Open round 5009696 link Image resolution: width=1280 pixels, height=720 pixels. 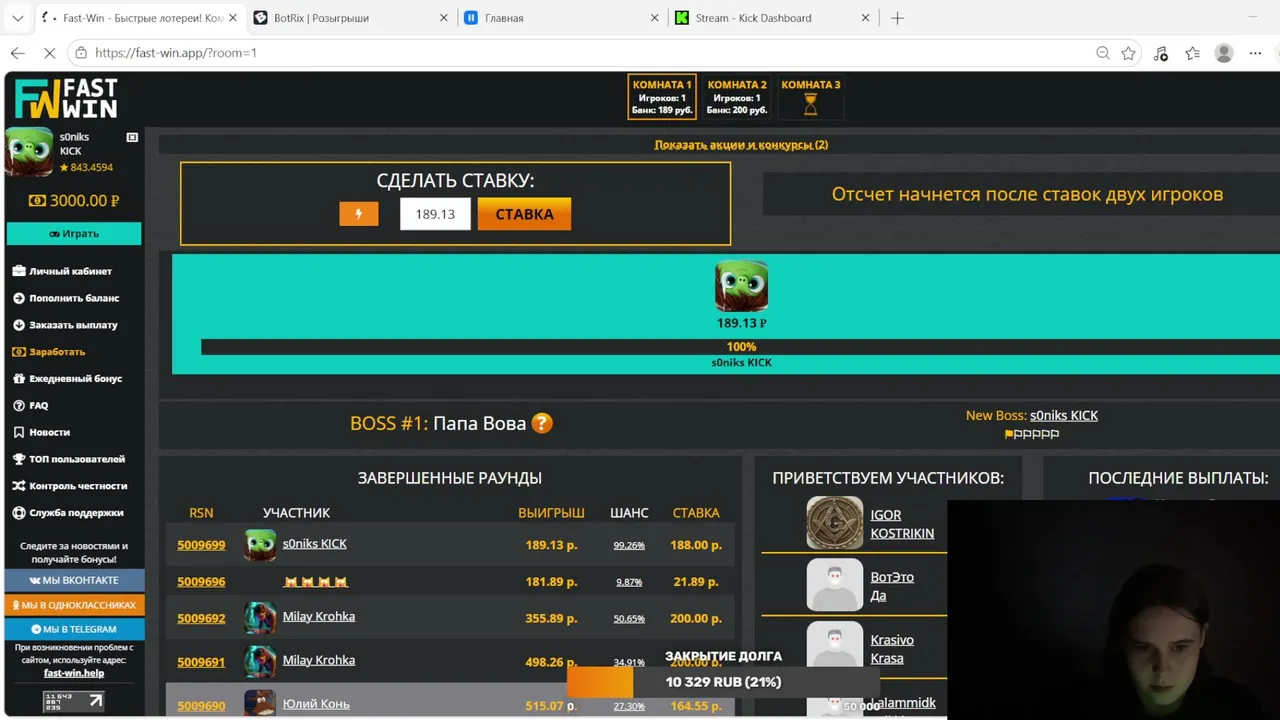pyautogui.click(x=201, y=582)
